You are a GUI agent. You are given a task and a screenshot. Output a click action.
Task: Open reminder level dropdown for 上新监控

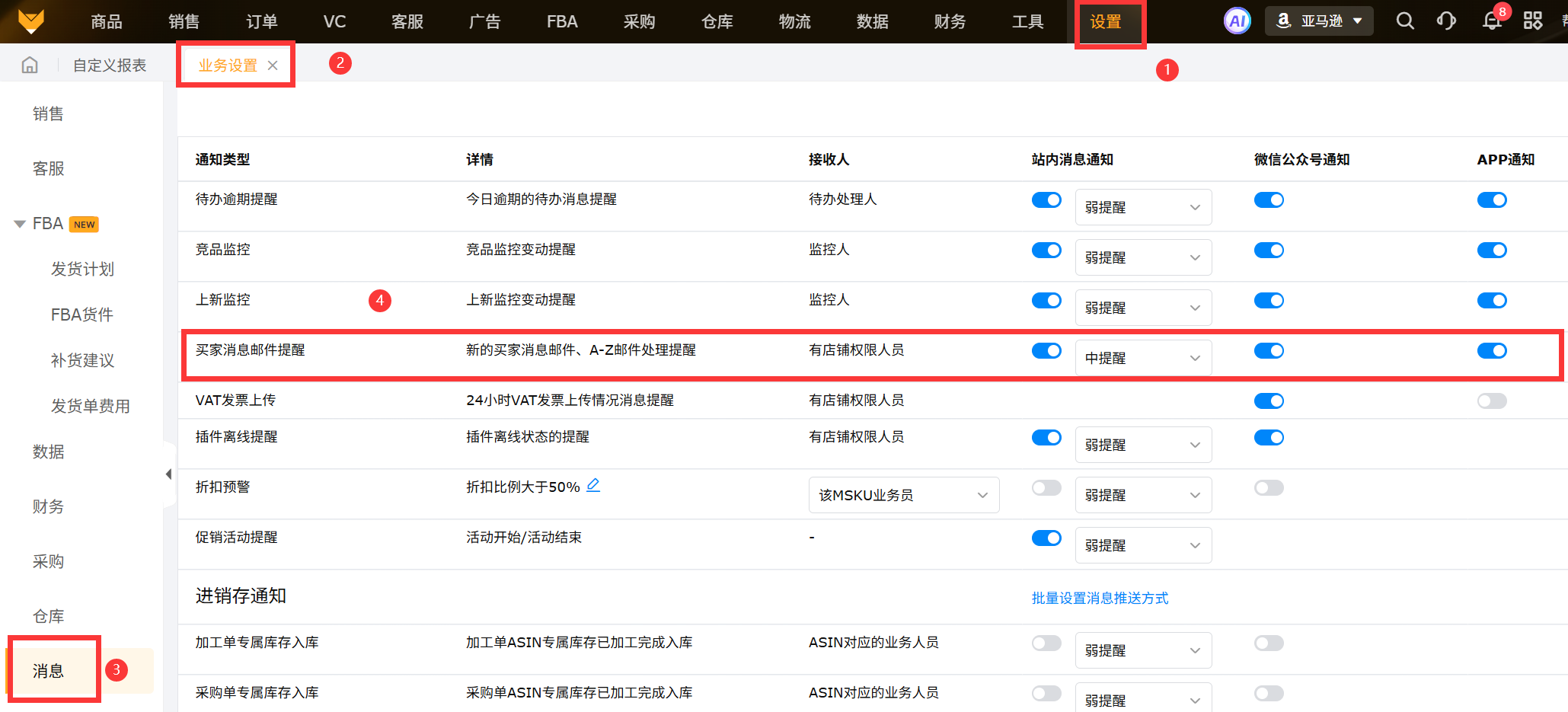[1143, 308]
